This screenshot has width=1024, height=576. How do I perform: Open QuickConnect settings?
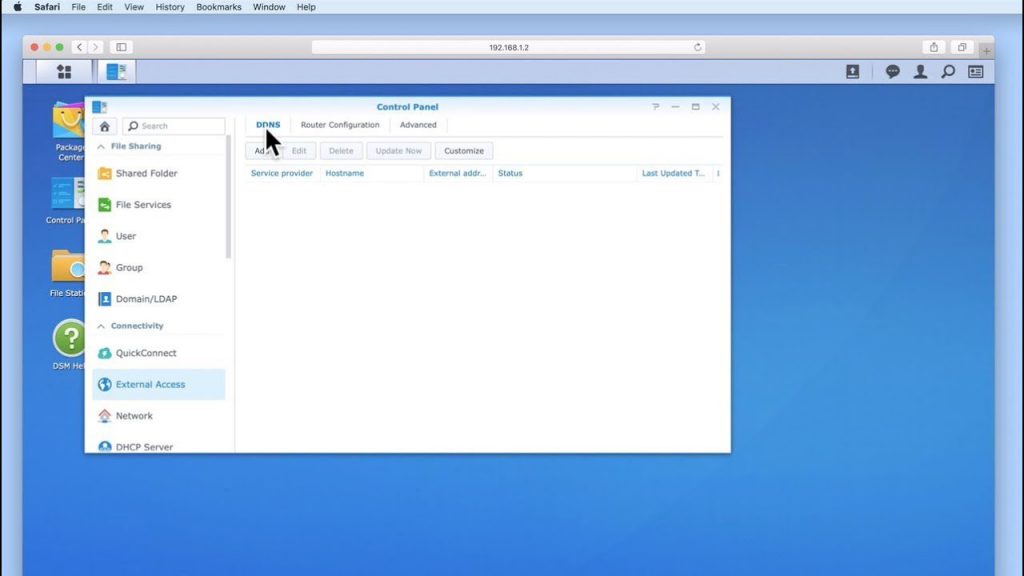[159, 353]
